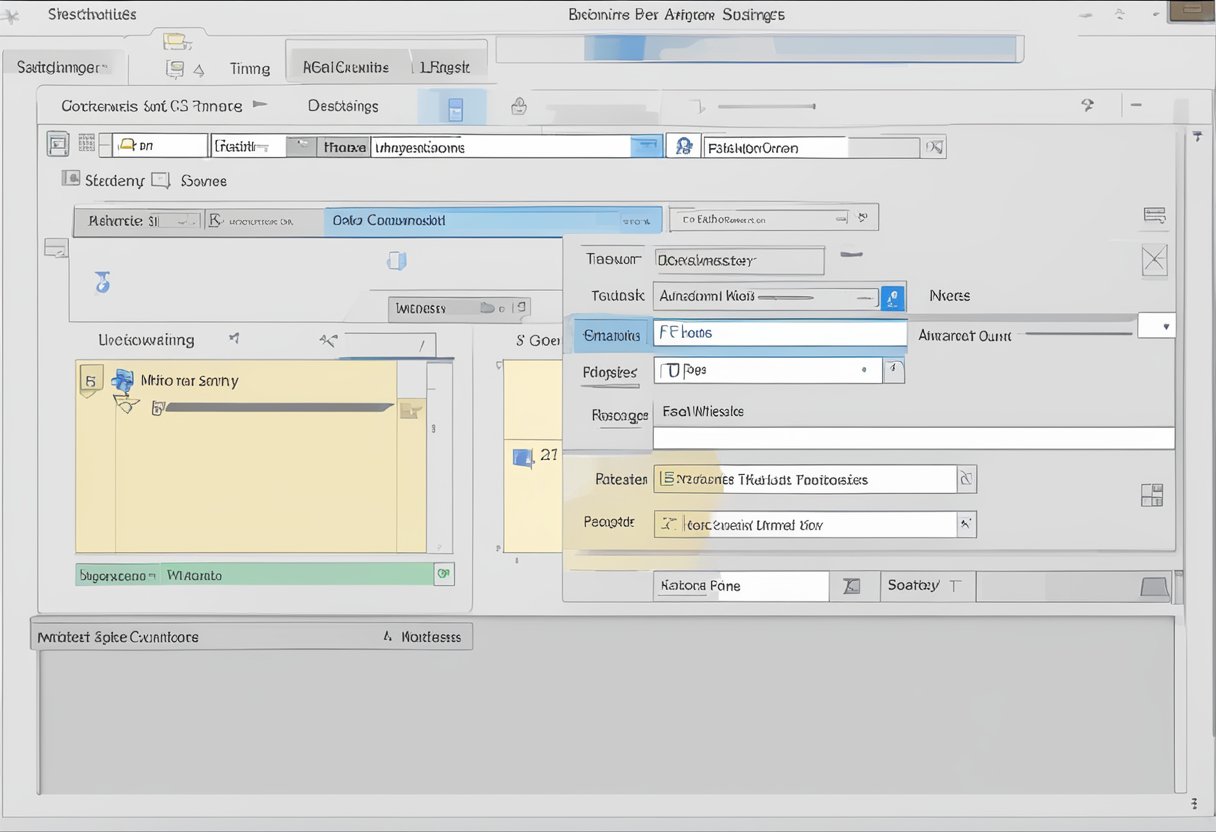1216x832 pixels.
Task: Switch to the Timing tab
Action: point(249,68)
